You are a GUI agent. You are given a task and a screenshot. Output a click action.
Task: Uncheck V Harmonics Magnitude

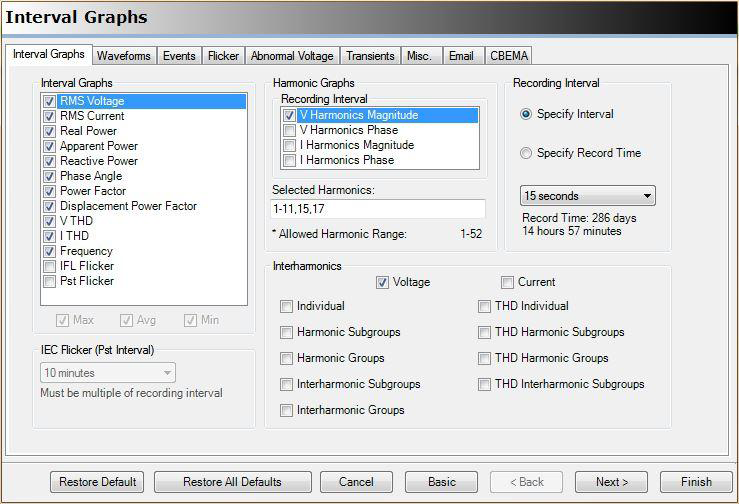coord(289,115)
